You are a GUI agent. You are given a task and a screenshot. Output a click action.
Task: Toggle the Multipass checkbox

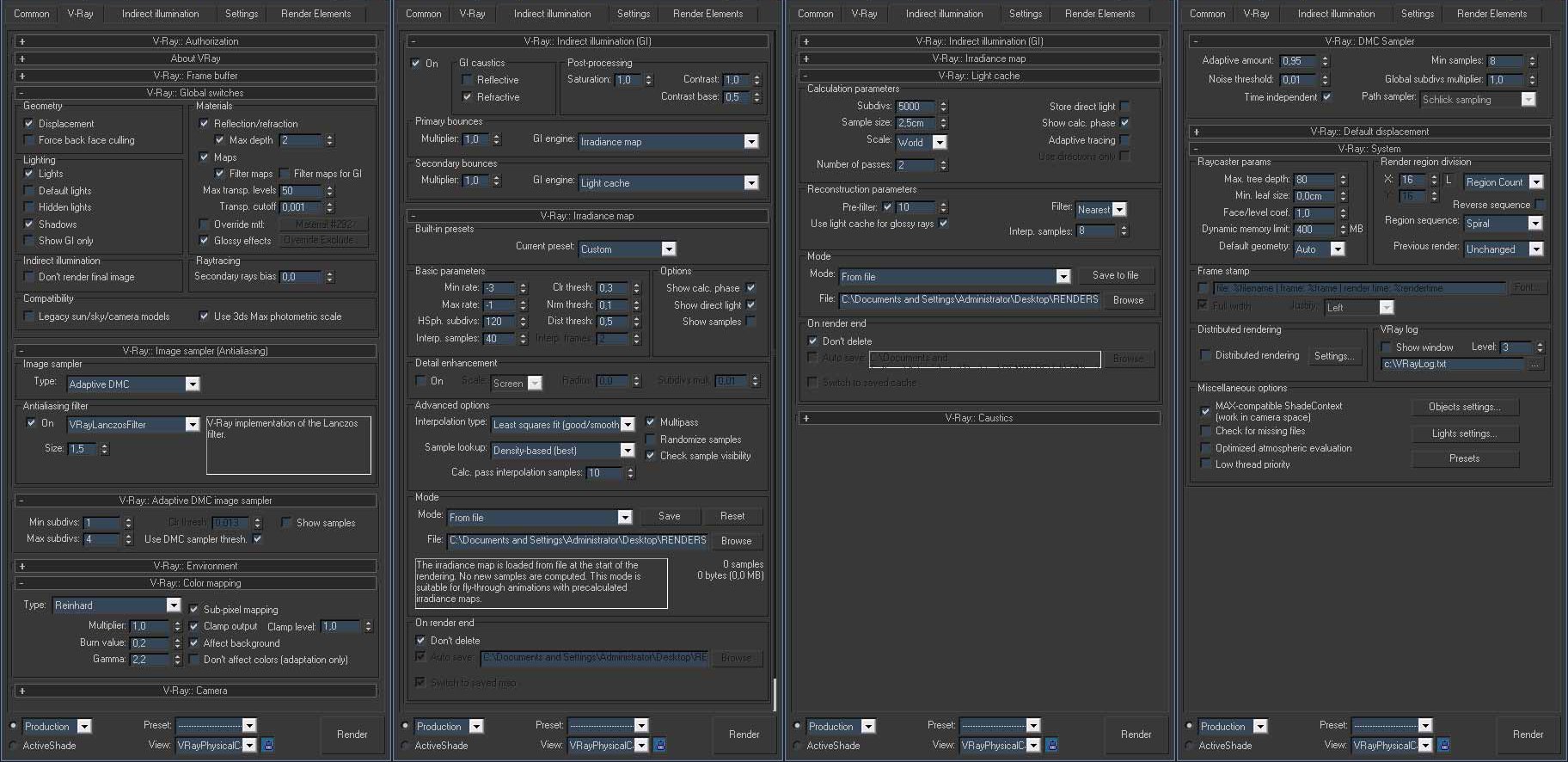(651, 422)
